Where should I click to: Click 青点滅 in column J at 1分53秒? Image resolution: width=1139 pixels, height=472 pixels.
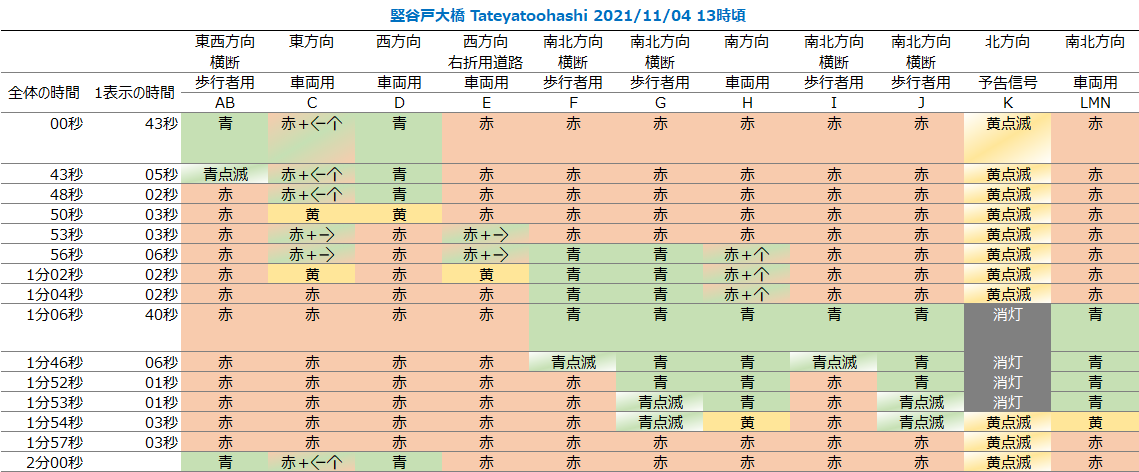pyautogui.click(x=921, y=402)
